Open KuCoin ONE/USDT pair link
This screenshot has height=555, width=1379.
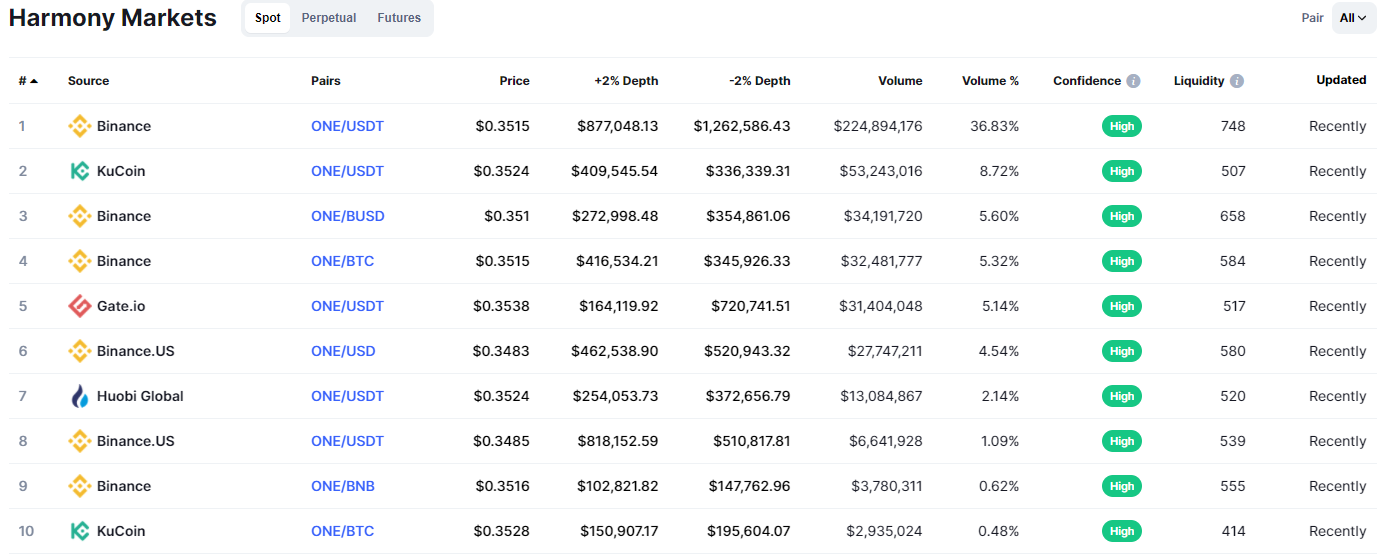347,171
